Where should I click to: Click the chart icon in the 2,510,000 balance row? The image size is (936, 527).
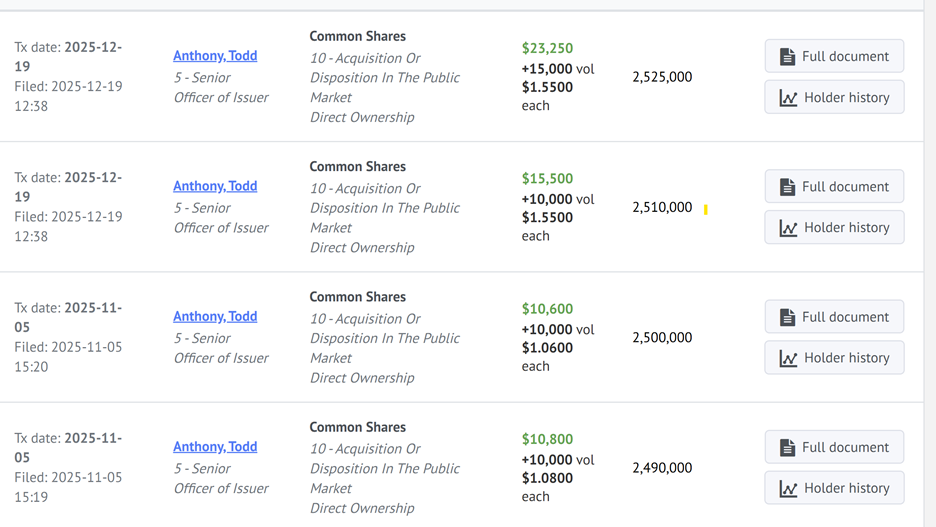click(788, 228)
